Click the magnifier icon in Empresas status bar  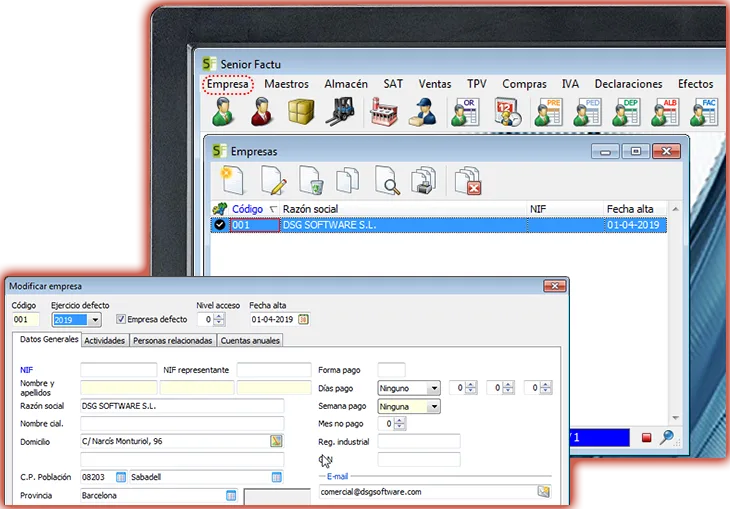click(x=667, y=437)
